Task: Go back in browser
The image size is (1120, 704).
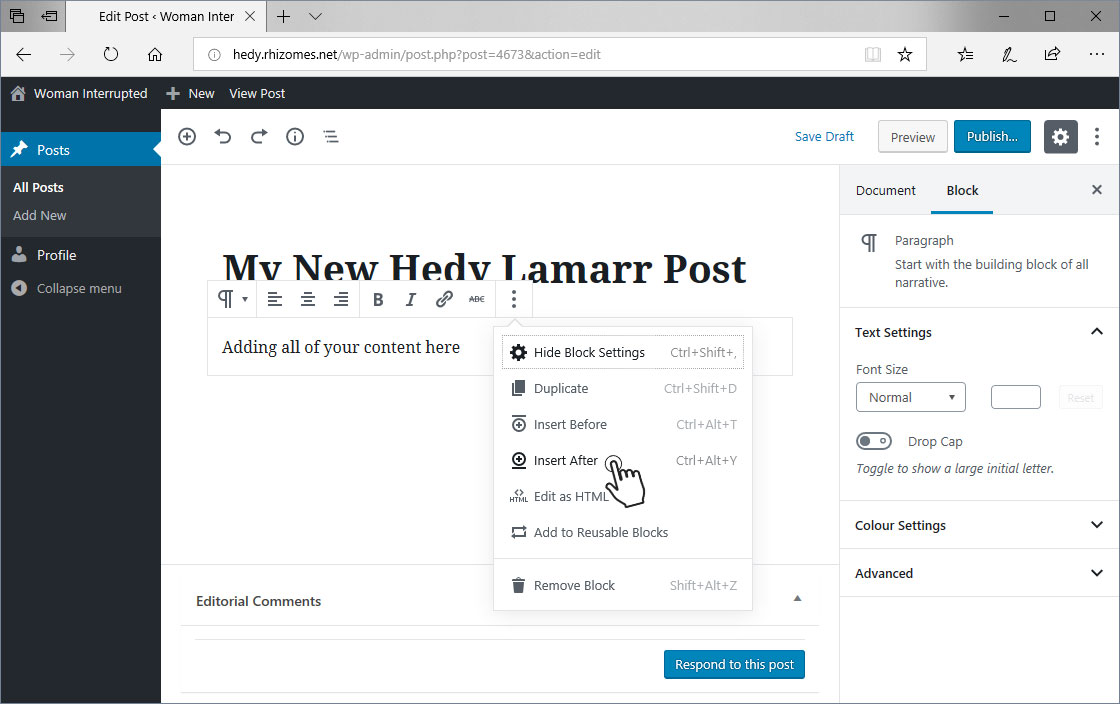Action: point(24,54)
